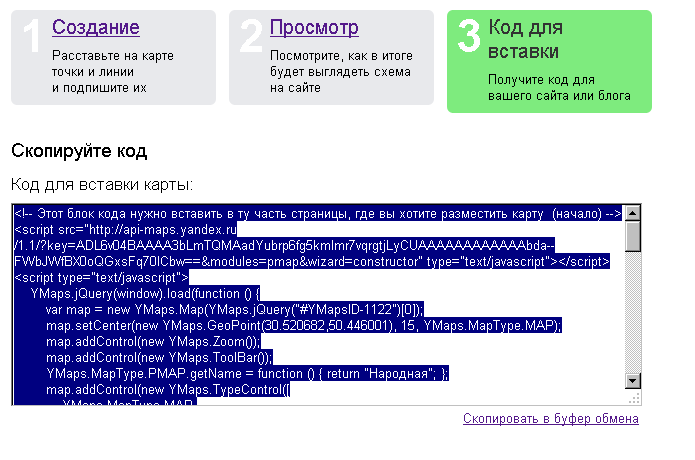The image size is (695, 460).
Task: Click the large number 3 step badge
Action: point(469,35)
